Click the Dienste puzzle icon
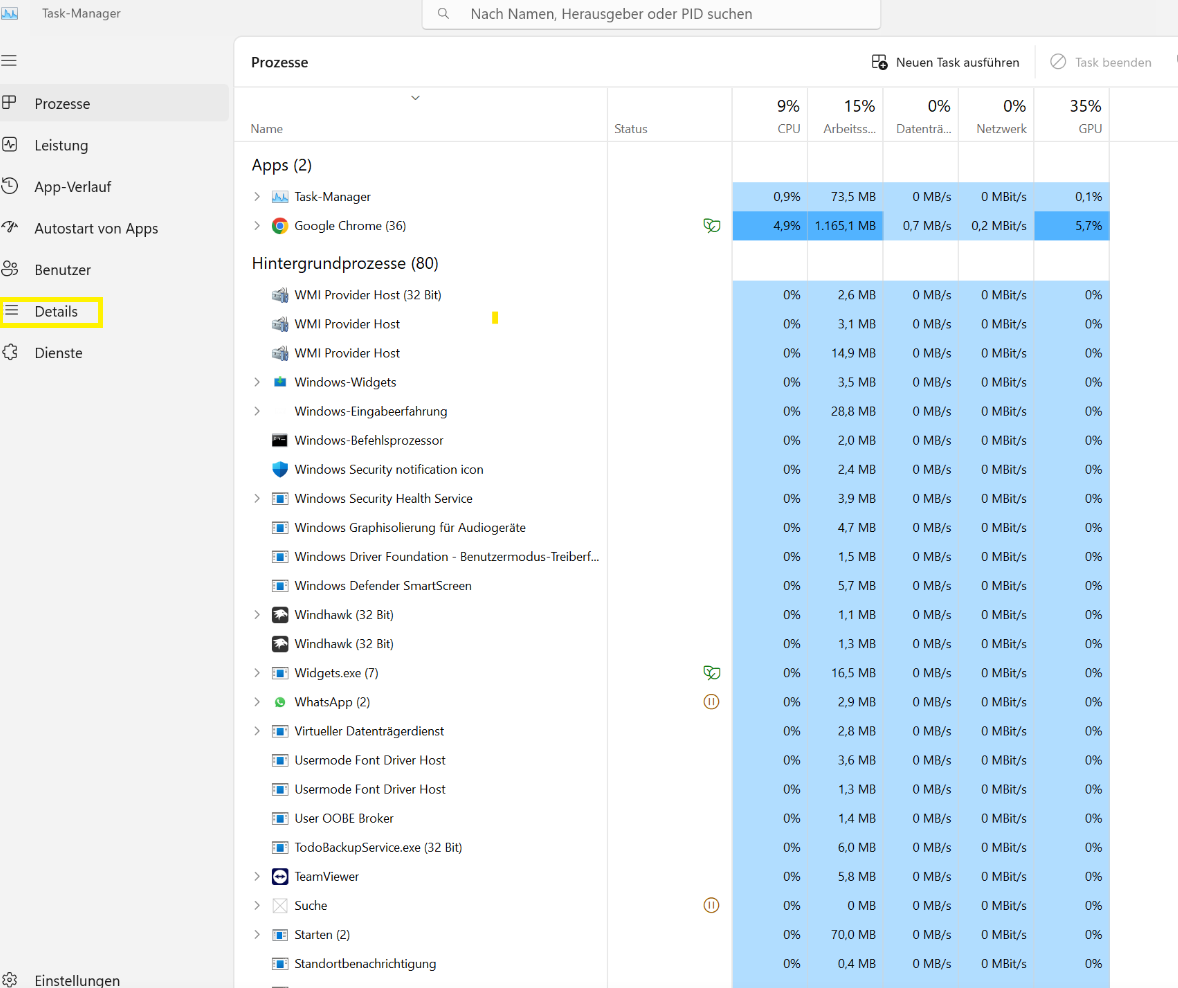 10,352
